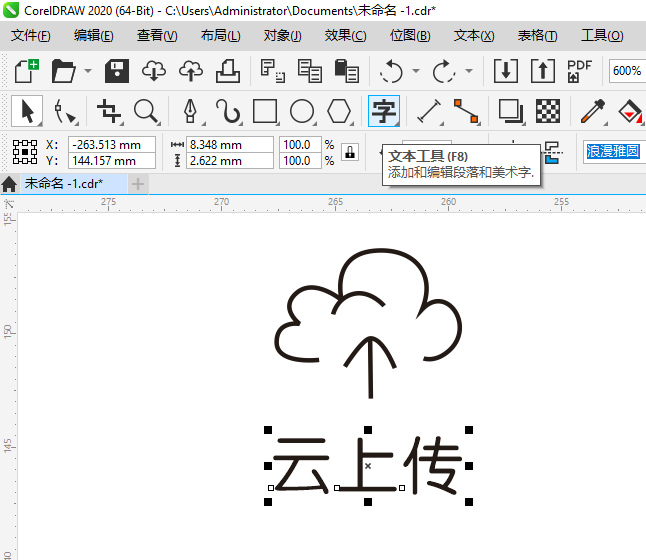Image resolution: width=646 pixels, height=560 pixels.
Task: Open the Undo history dropdown arrow
Action: [416, 71]
